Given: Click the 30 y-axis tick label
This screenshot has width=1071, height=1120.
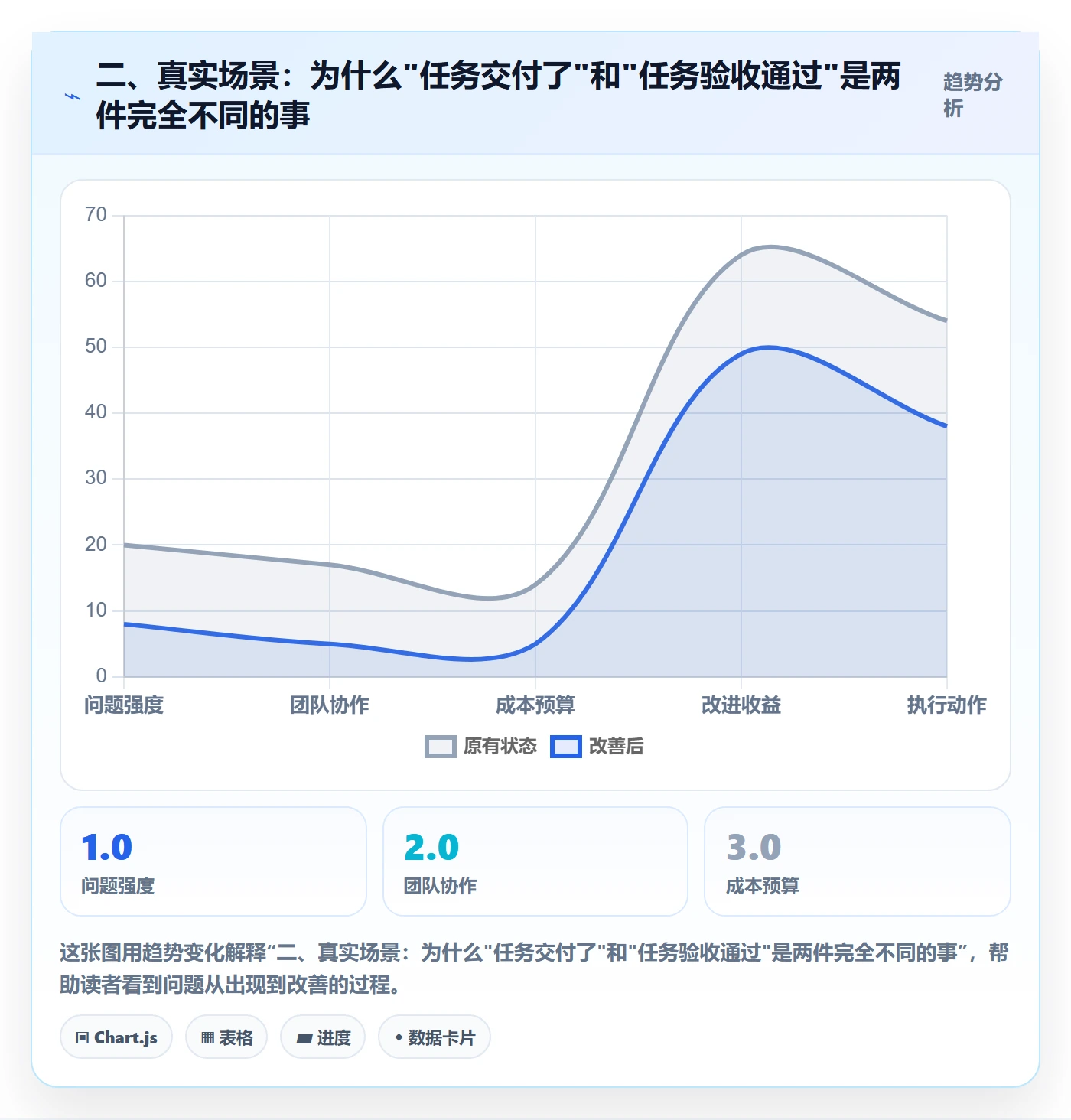Looking at the screenshot, I should tap(96, 478).
